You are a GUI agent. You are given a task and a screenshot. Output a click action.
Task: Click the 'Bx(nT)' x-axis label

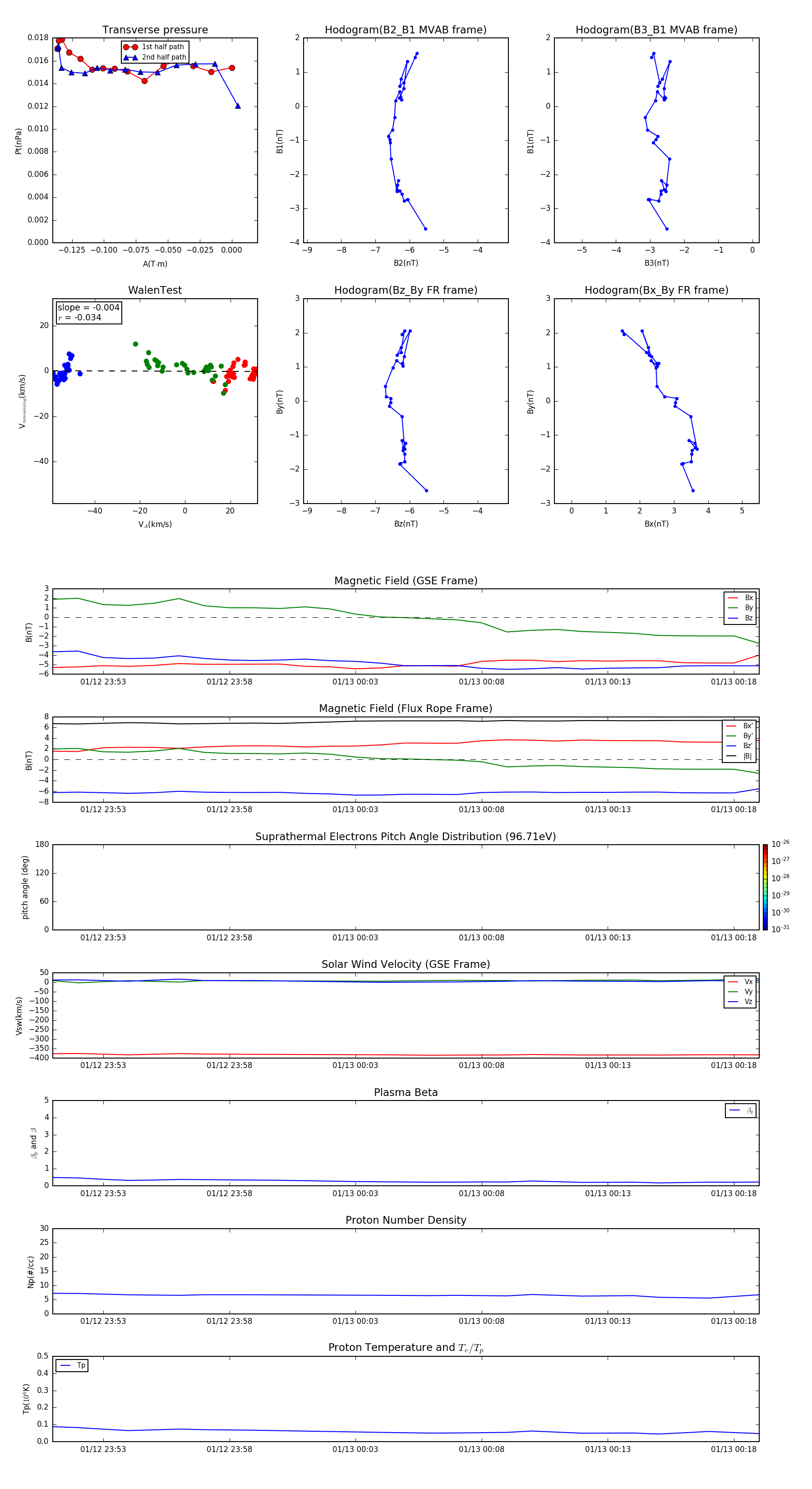click(656, 524)
